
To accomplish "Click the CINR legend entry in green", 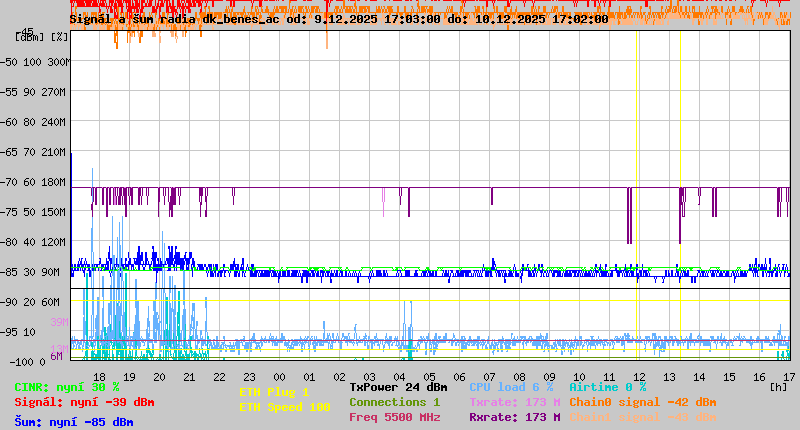I will [x=66, y=387].
